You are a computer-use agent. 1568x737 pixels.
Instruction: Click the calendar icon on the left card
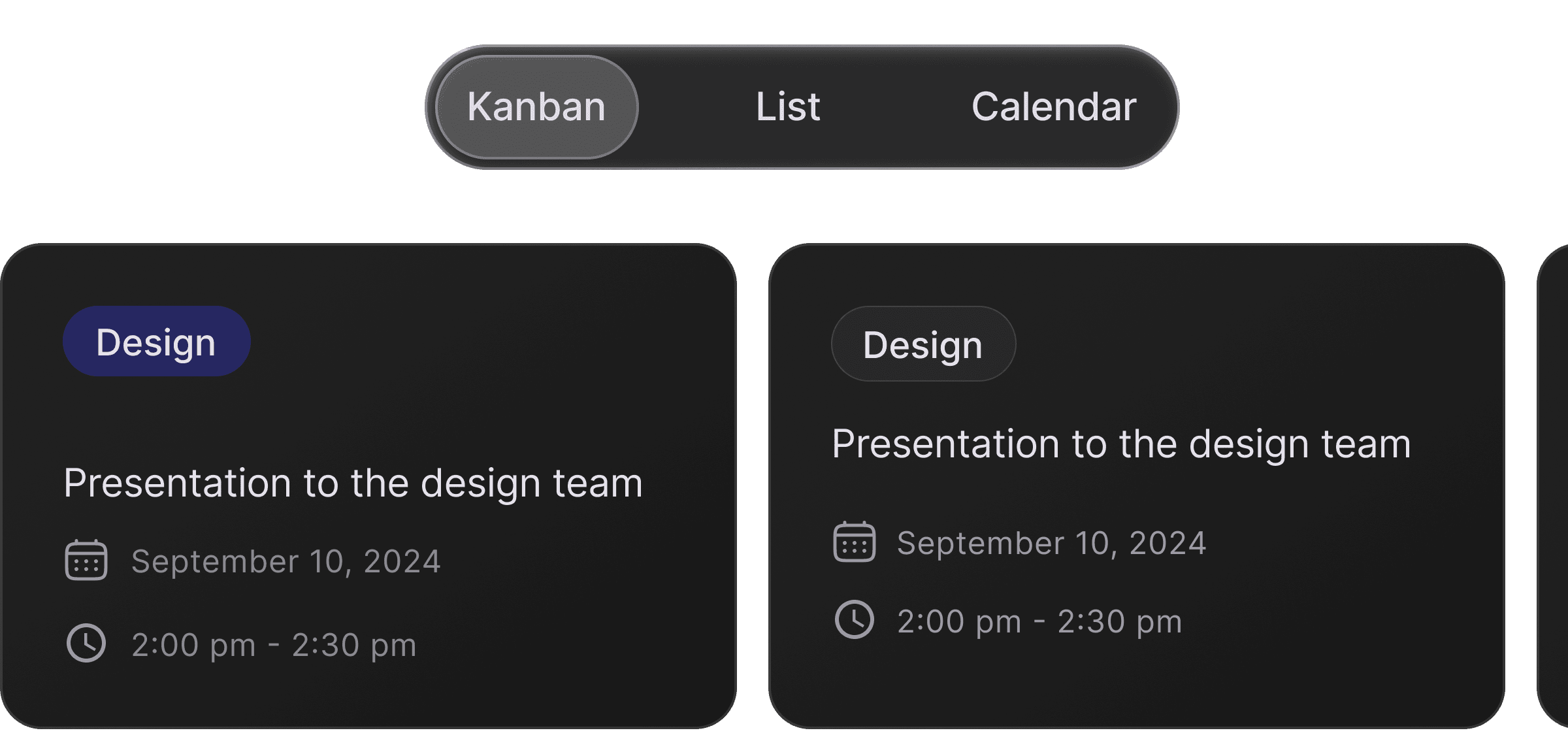coord(86,560)
